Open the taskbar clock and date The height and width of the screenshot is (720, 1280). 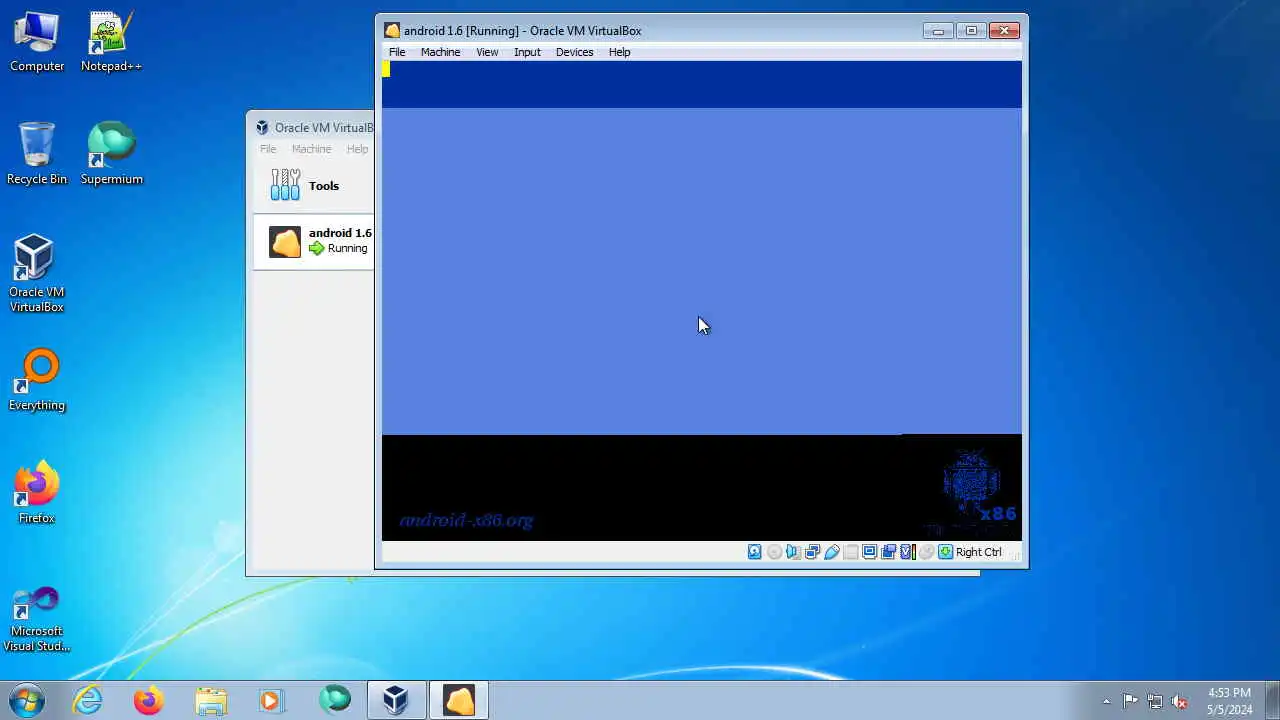1229,701
